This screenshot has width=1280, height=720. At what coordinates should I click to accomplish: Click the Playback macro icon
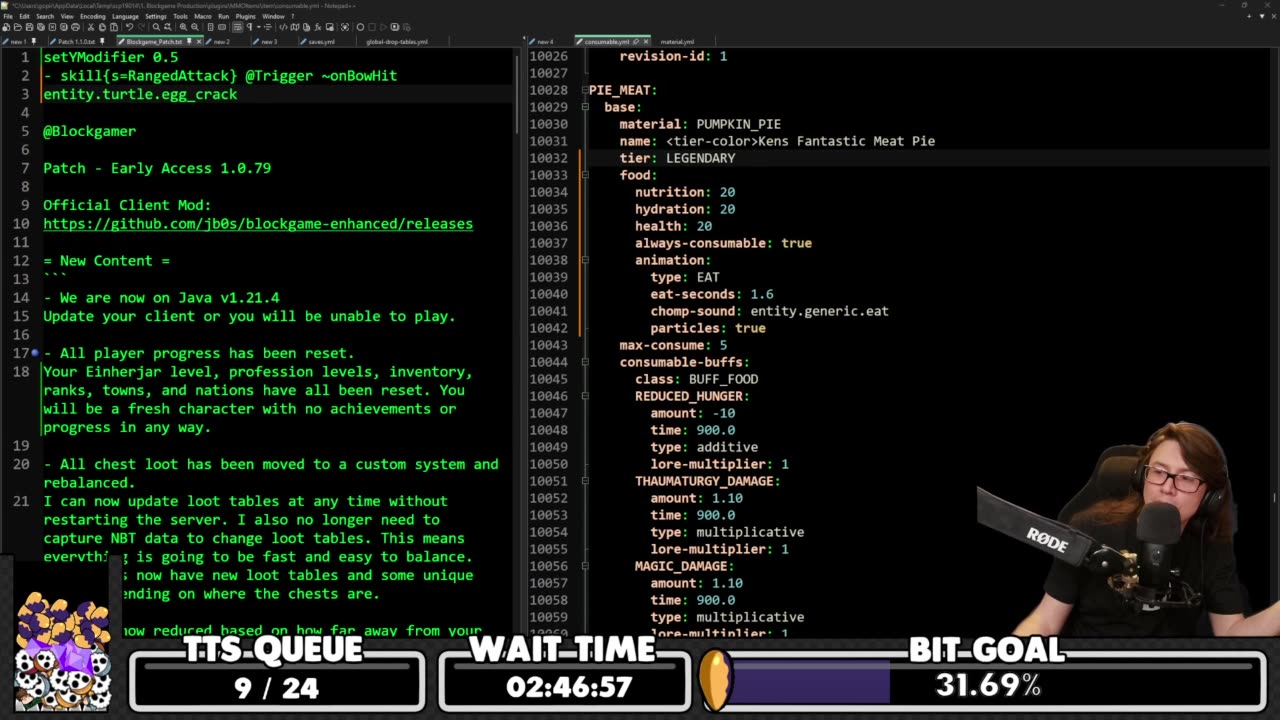tap(383, 27)
